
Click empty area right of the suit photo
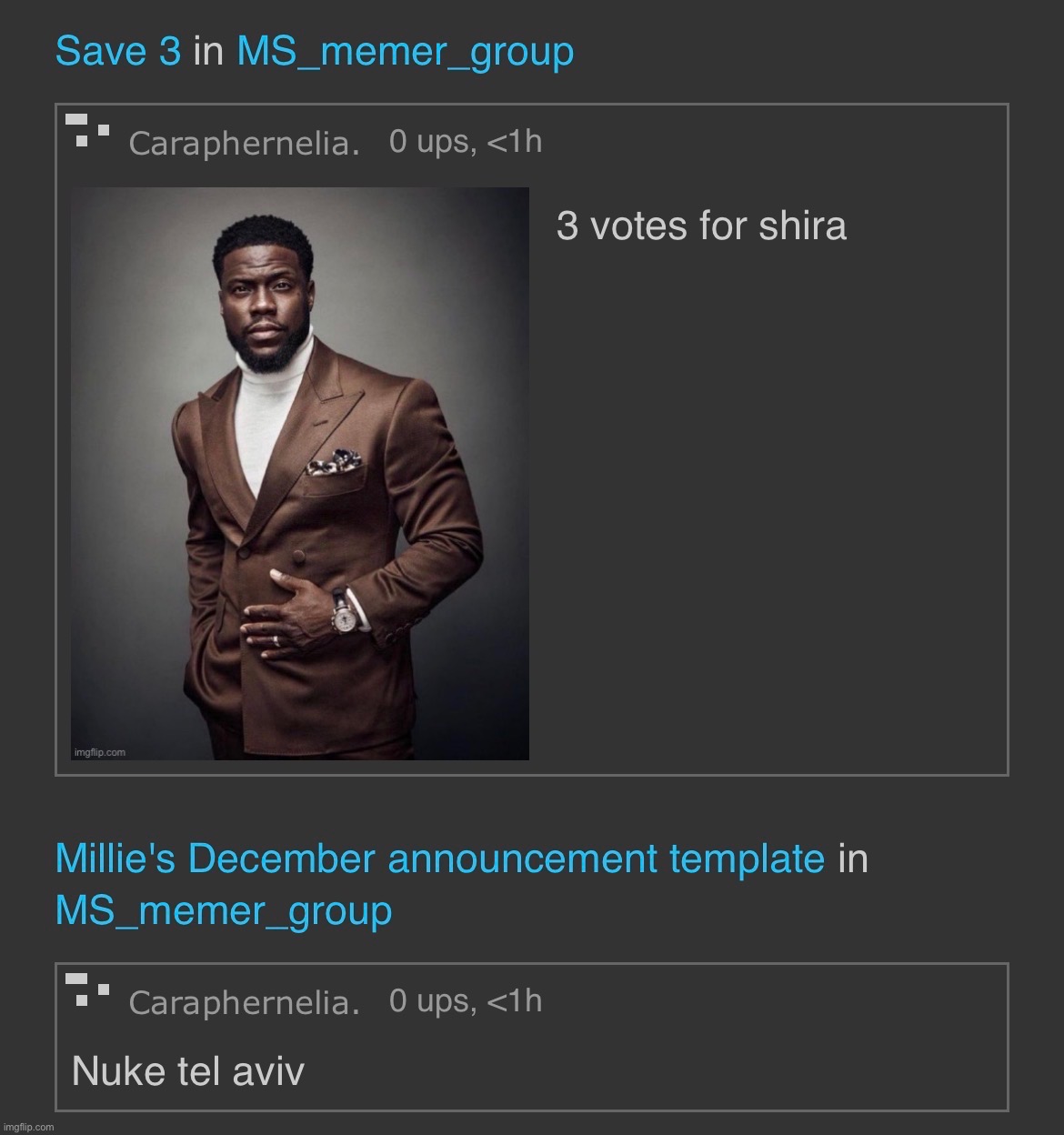pos(768,509)
